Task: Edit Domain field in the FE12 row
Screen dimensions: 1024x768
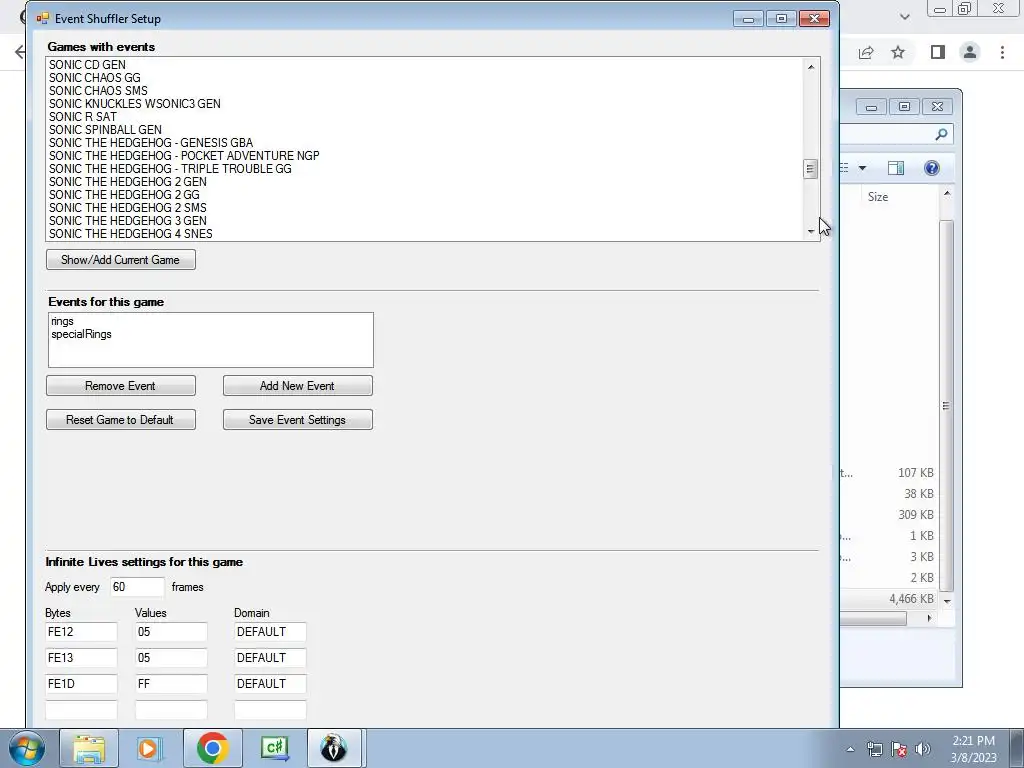Action: point(270,632)
